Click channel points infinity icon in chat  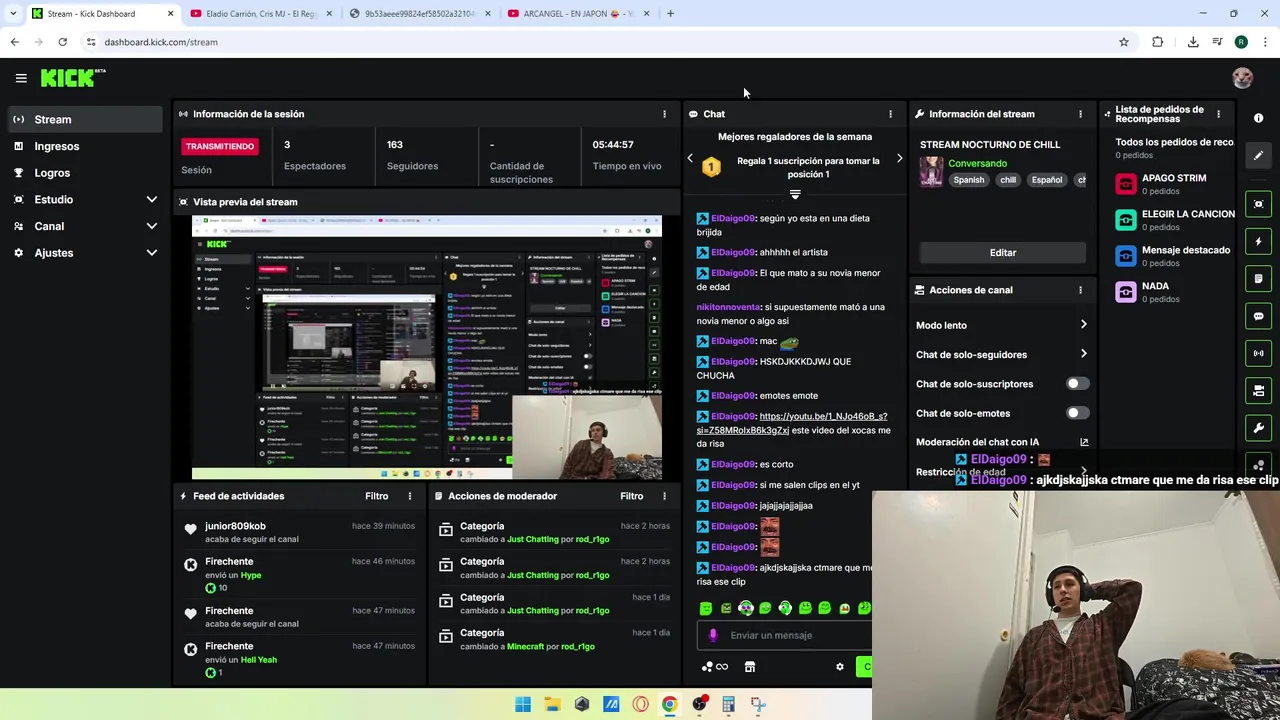[715, 667]
